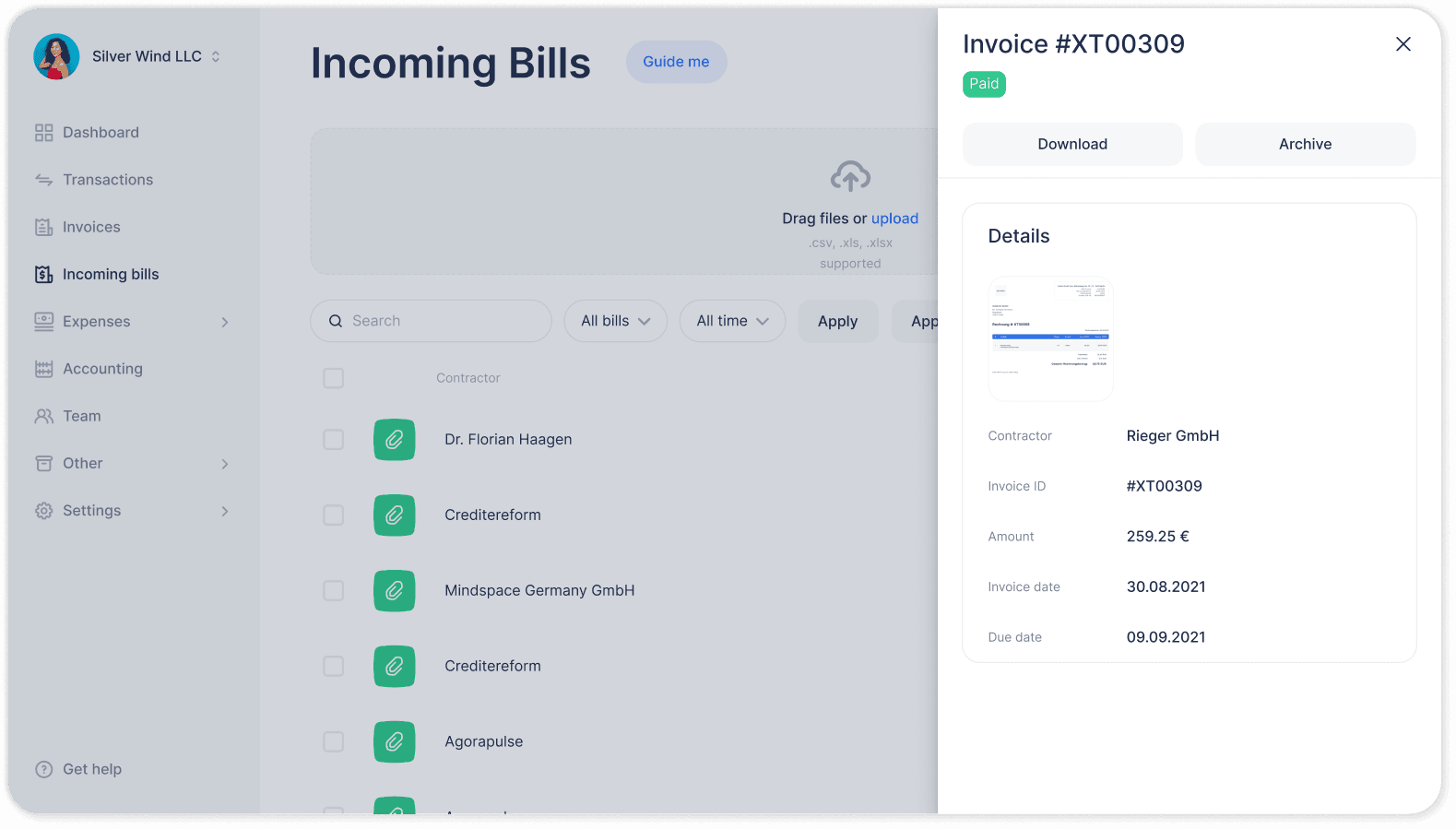1456x829 pixels.
Task: Open the invoice preview thumbnail
Action: coord(1050,338)
